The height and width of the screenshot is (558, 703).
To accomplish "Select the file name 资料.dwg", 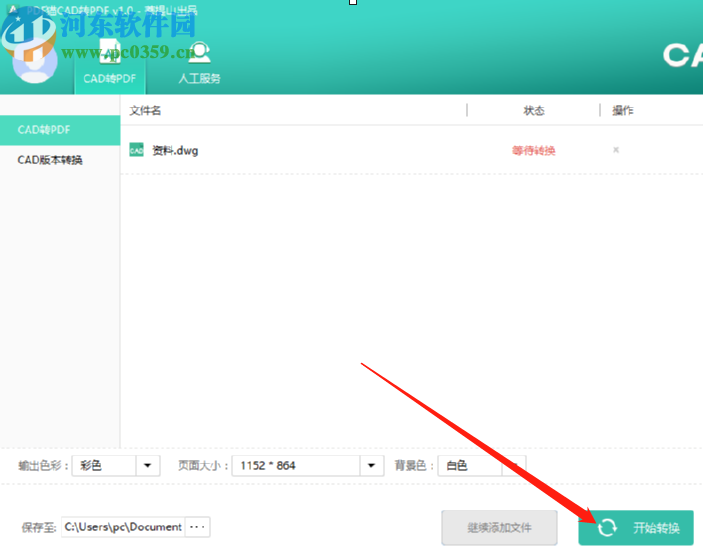I will (175, 151).
